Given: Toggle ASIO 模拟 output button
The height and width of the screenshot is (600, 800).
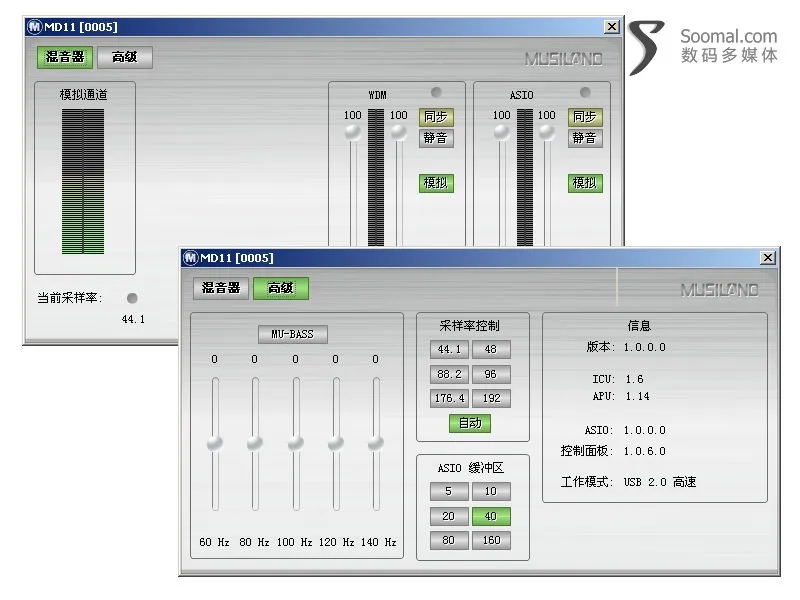Looking at the screenshot, I should [x=585, y=183].
